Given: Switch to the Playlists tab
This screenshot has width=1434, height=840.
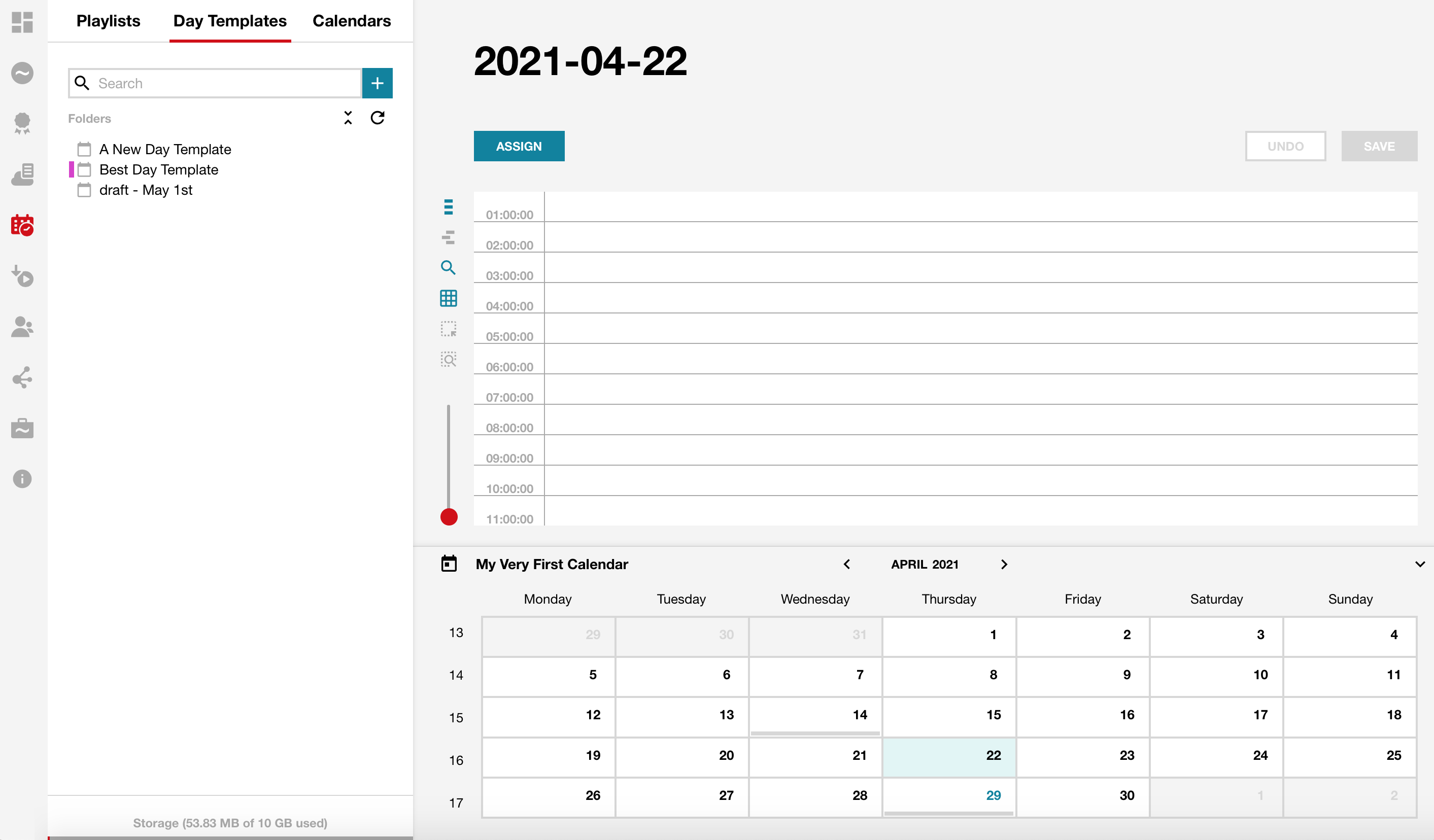Looking at the screenshot, I should coord(108,21).
